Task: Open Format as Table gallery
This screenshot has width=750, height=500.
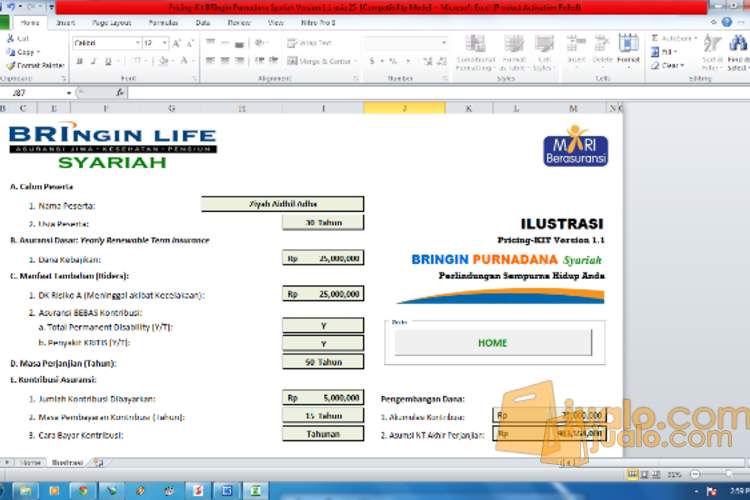Action: tap(514, 53)
